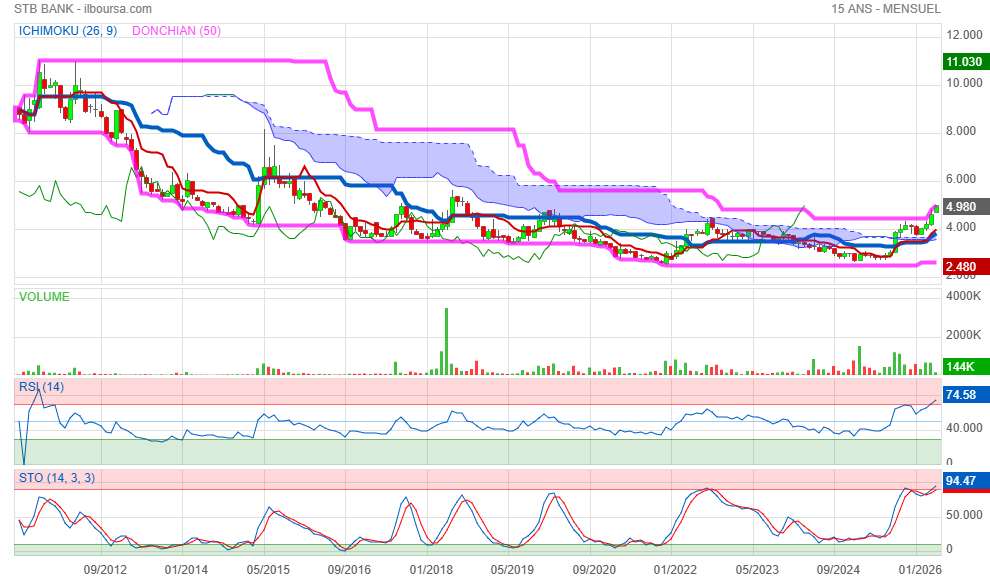Click the 50.000 stochastic axis label
Viewport: 990px width, 580px height.
point(964,515)
